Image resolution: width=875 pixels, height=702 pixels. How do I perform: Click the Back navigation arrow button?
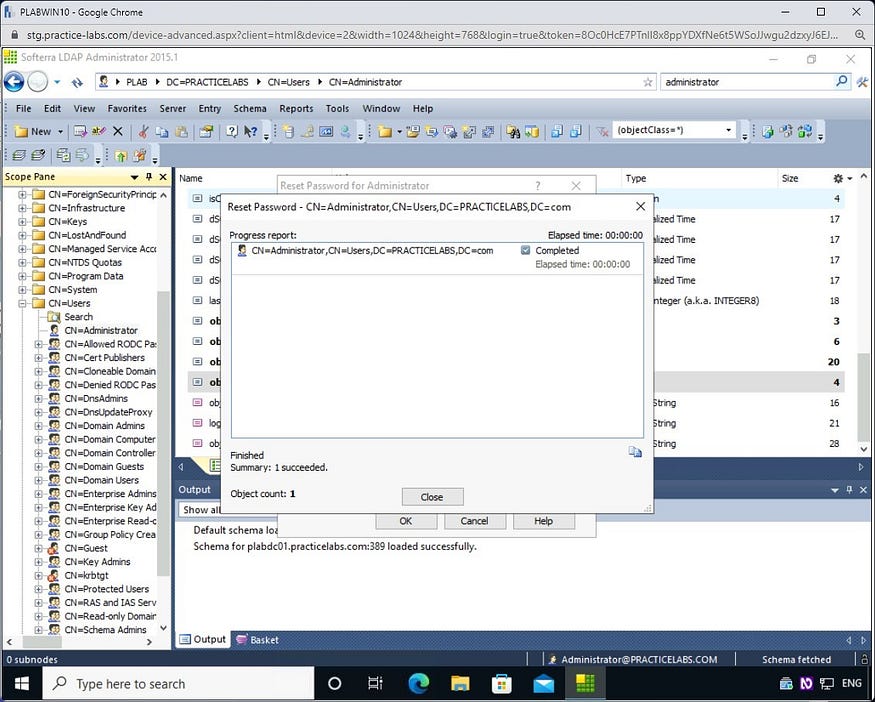(x=15, y=82)
